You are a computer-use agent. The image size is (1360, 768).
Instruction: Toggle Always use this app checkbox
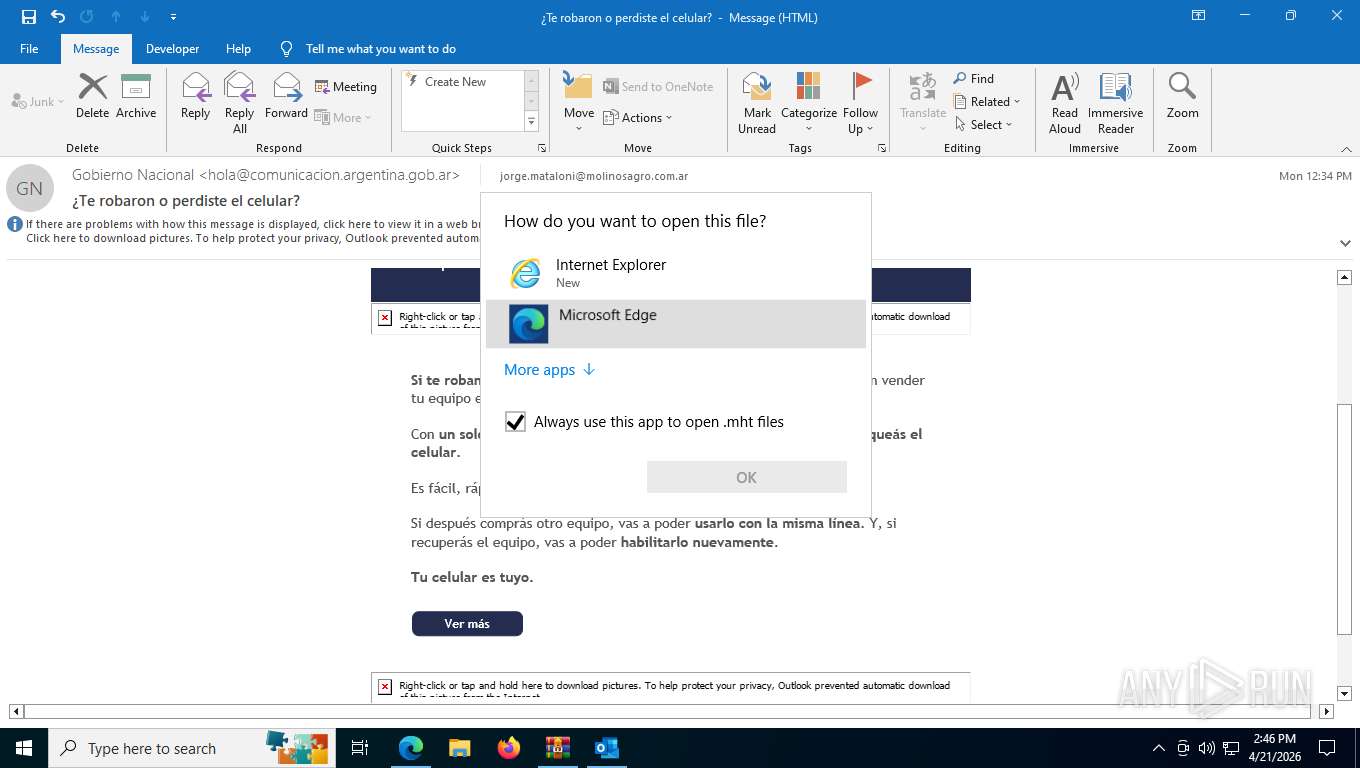515,422
